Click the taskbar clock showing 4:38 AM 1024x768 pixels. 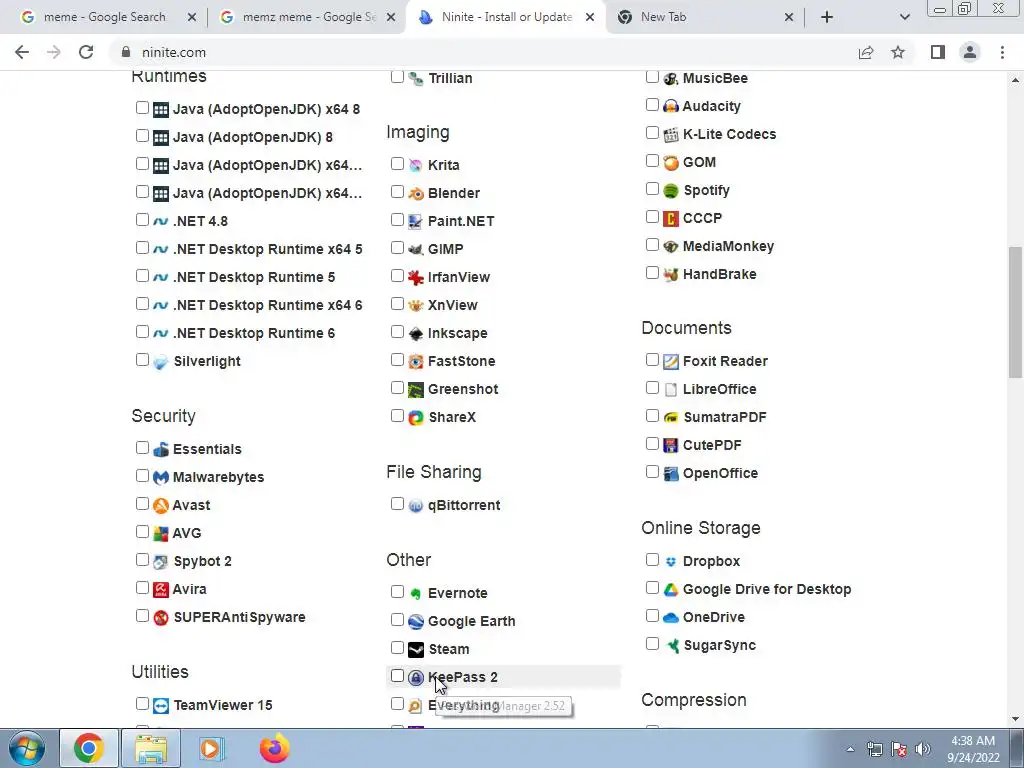pyautogui.click(x=973, y=749)
